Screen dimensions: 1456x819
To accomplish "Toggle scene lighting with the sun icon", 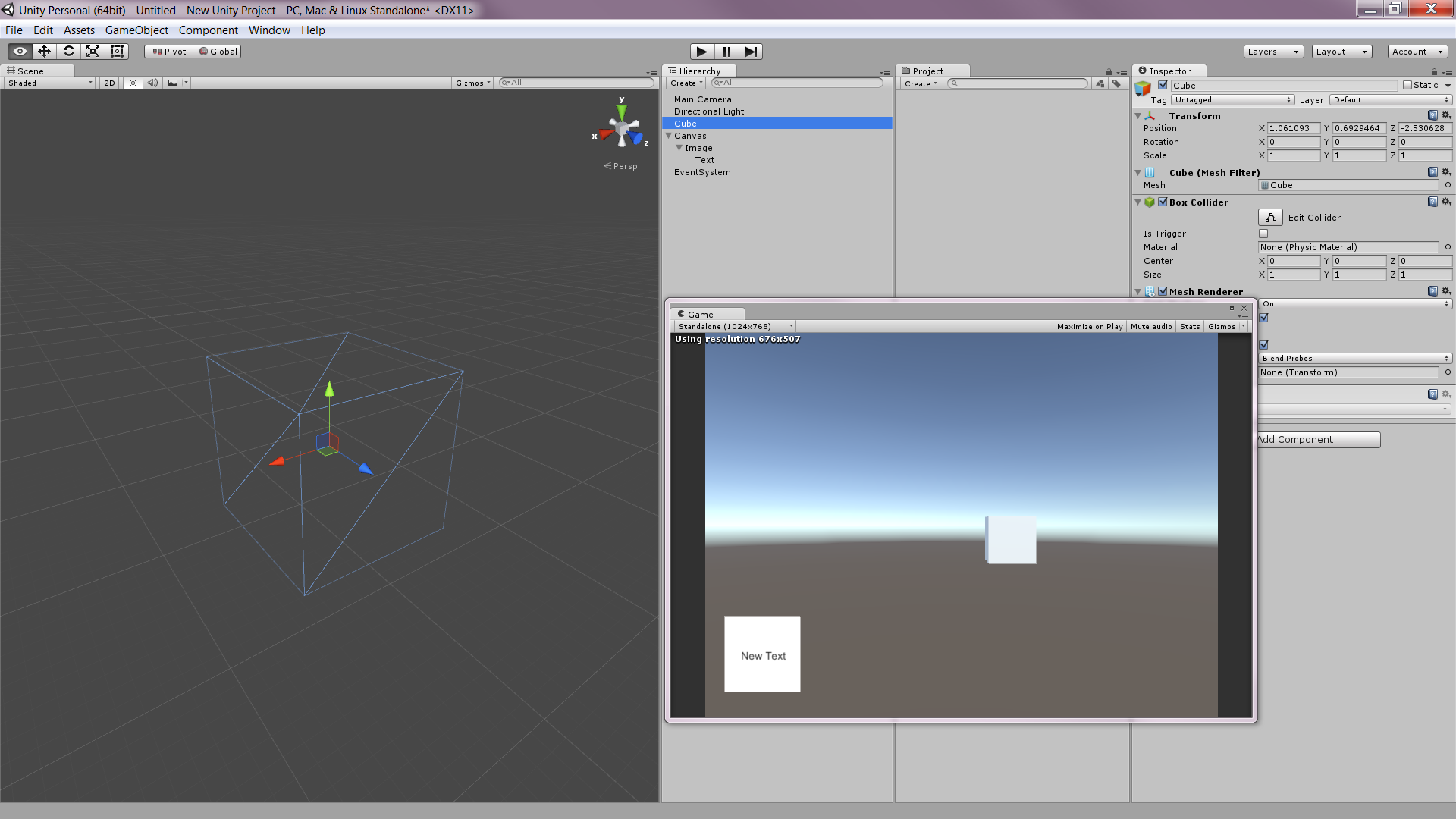I will click(x=132, y=83).
